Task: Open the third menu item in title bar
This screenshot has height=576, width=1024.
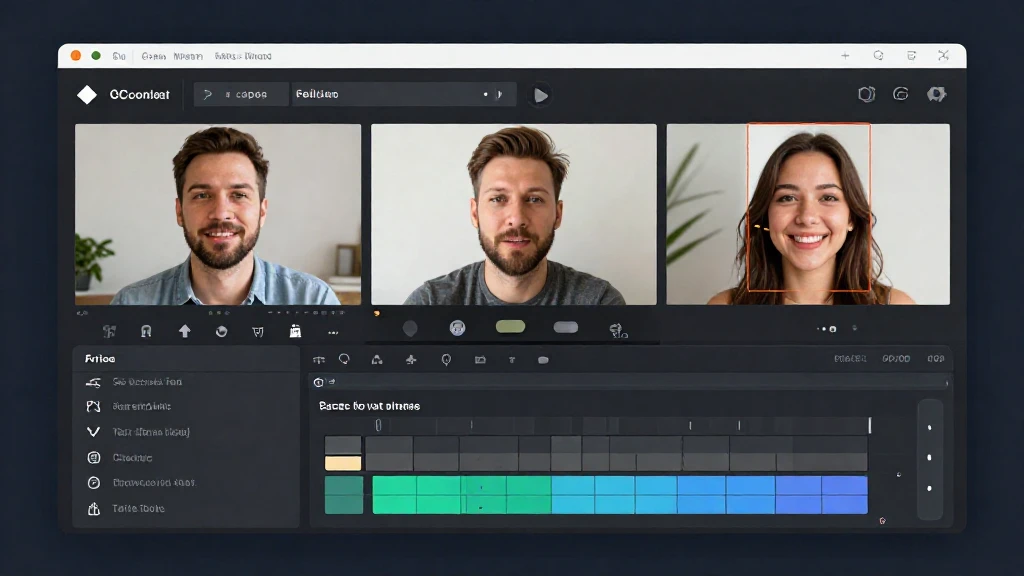Action: 188,56
